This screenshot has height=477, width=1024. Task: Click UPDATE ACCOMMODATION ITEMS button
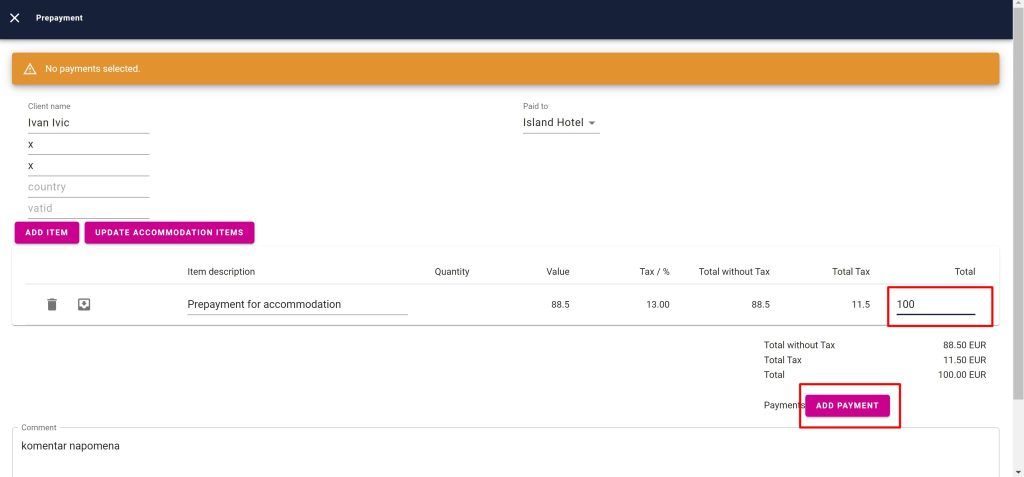coord(169,232)
